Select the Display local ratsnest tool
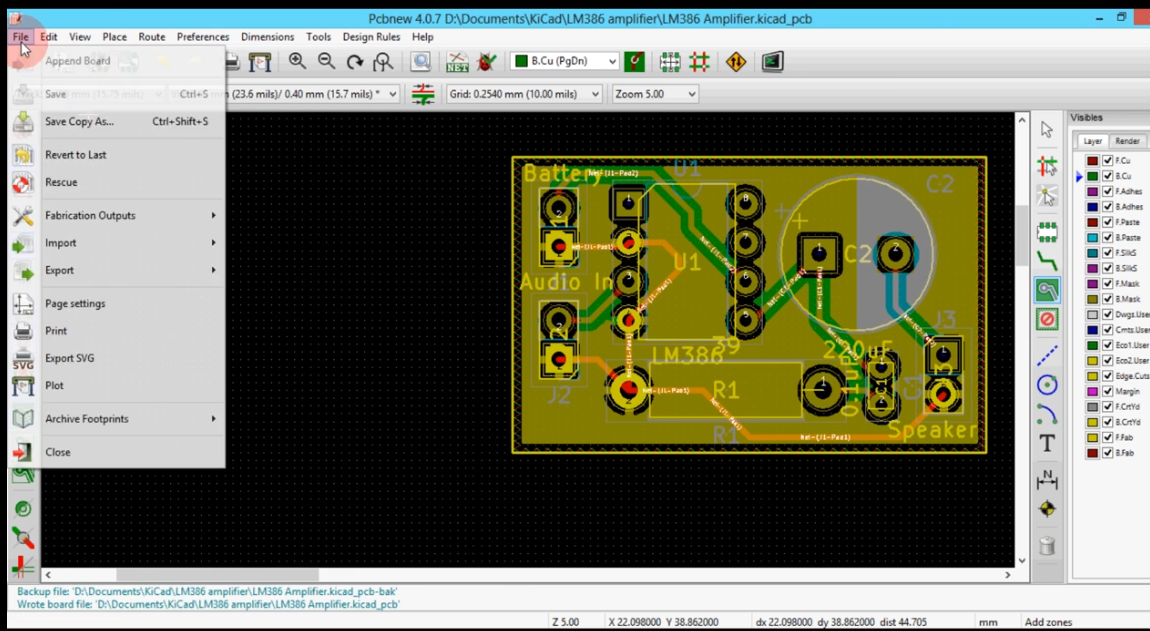 click(x=1047, y=196)
